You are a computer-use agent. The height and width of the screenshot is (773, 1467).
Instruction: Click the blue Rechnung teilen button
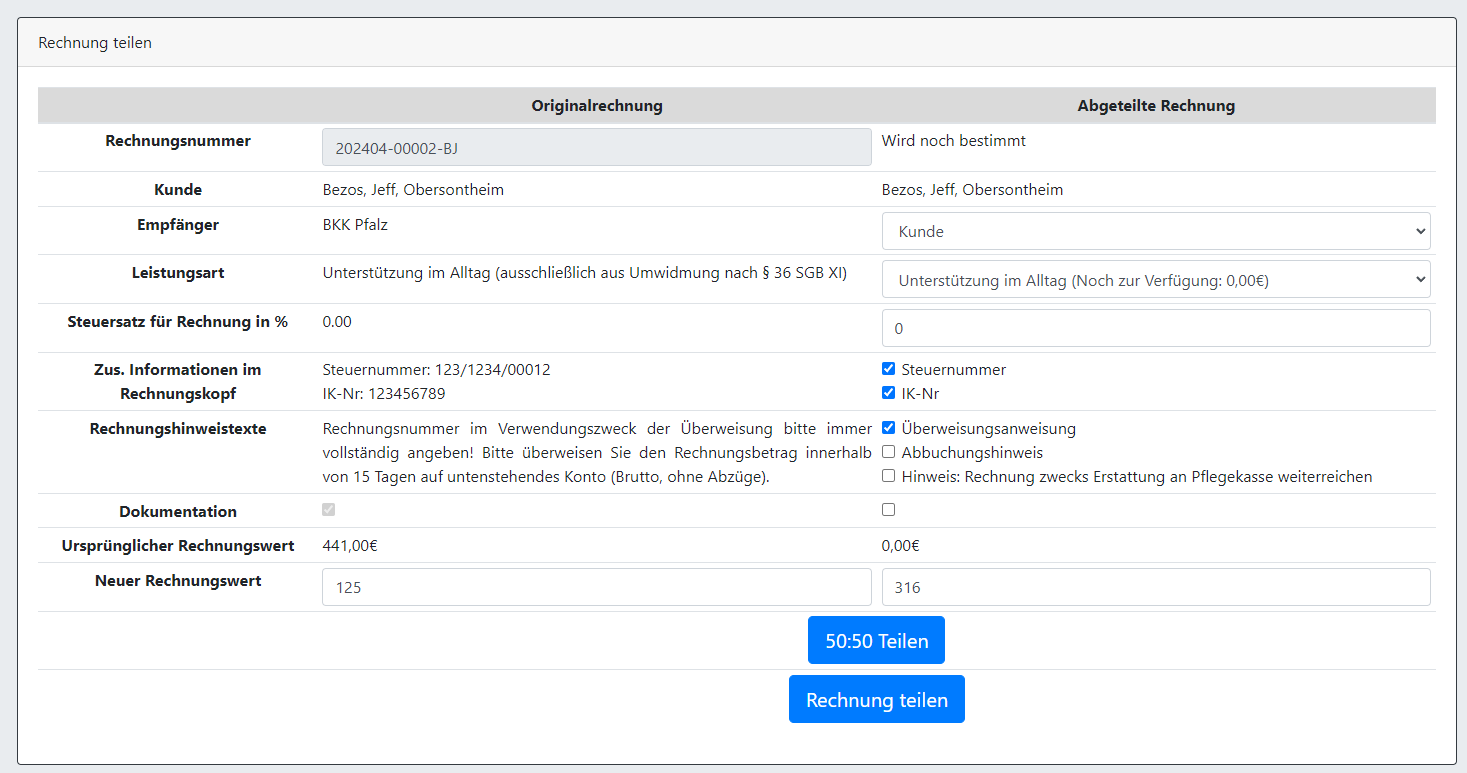pos(876,700)
